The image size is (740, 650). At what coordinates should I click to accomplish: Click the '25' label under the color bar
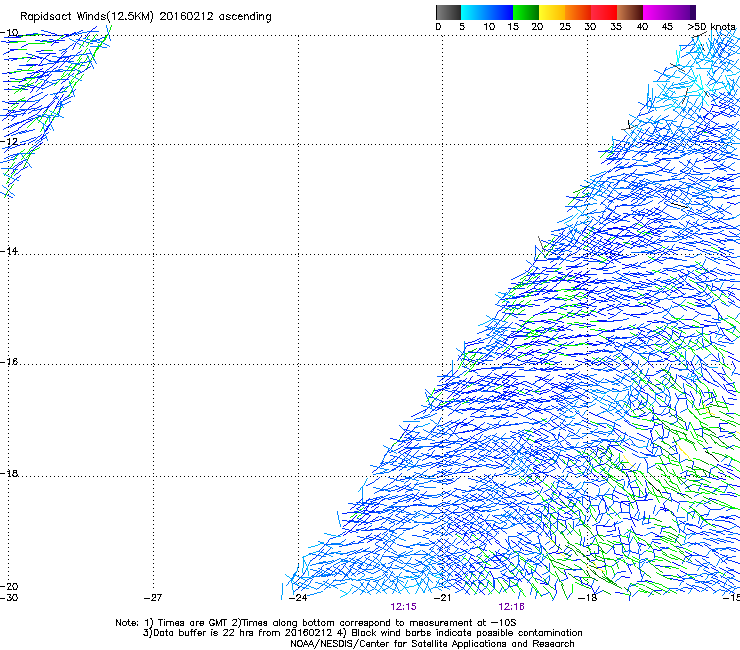[x=565, y=27]
